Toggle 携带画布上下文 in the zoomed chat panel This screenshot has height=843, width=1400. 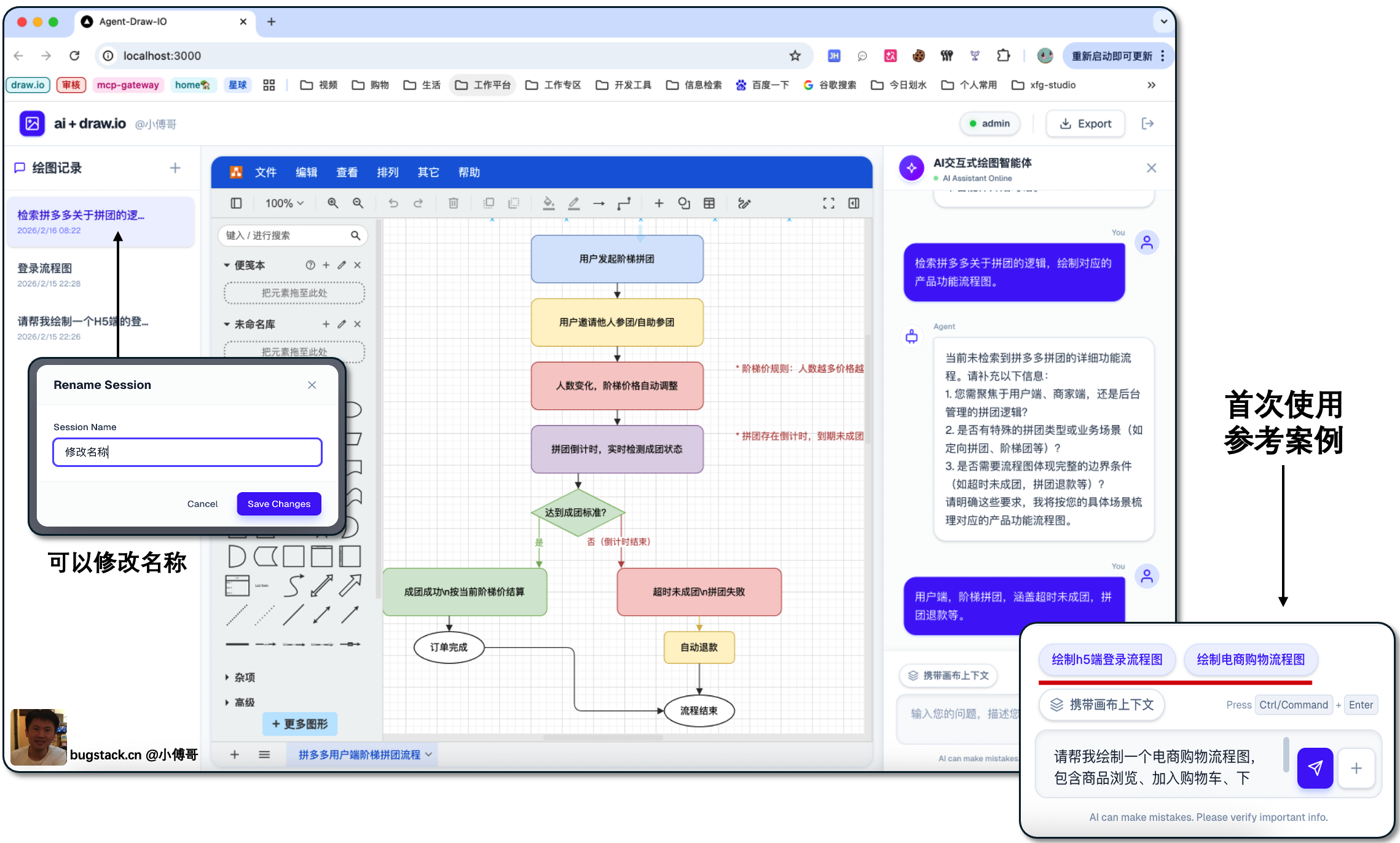point(1101,705)
